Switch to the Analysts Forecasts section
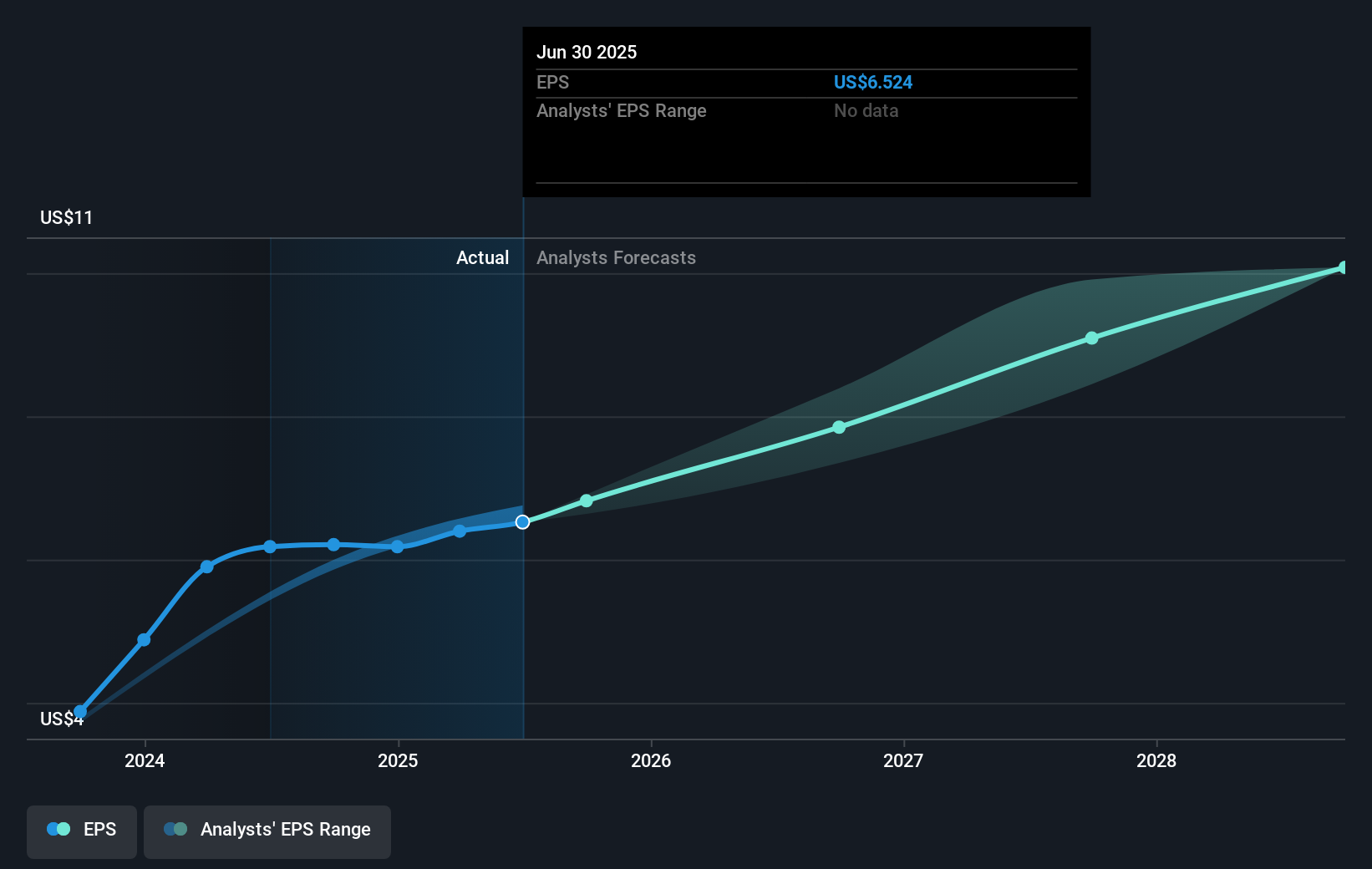The width and height of the screenshot is (1372, 869). [616, 257]
